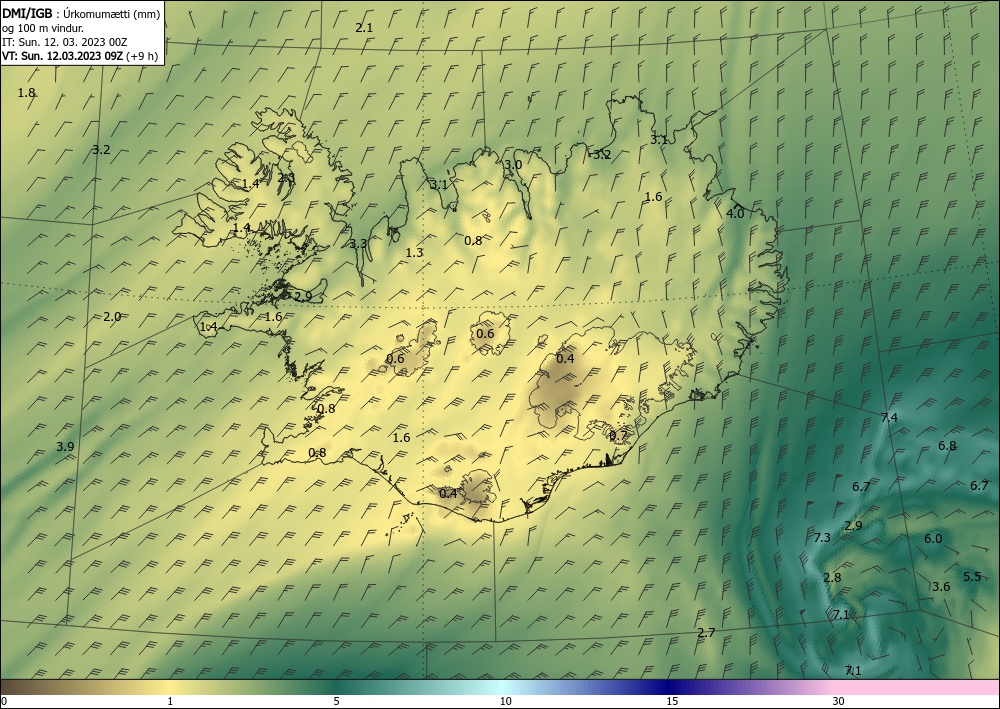Select the 5.5 value at the right edge

(x=972, y=576)
